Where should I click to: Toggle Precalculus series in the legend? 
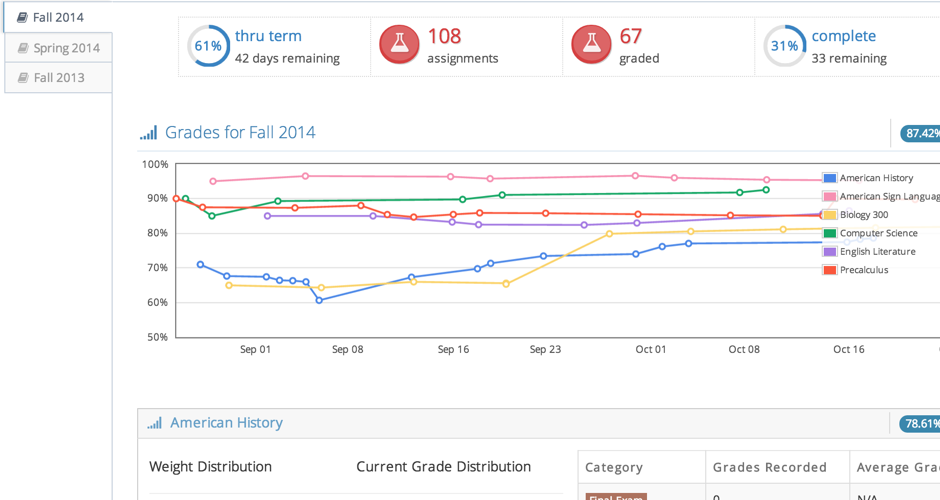tap(863, 270)
